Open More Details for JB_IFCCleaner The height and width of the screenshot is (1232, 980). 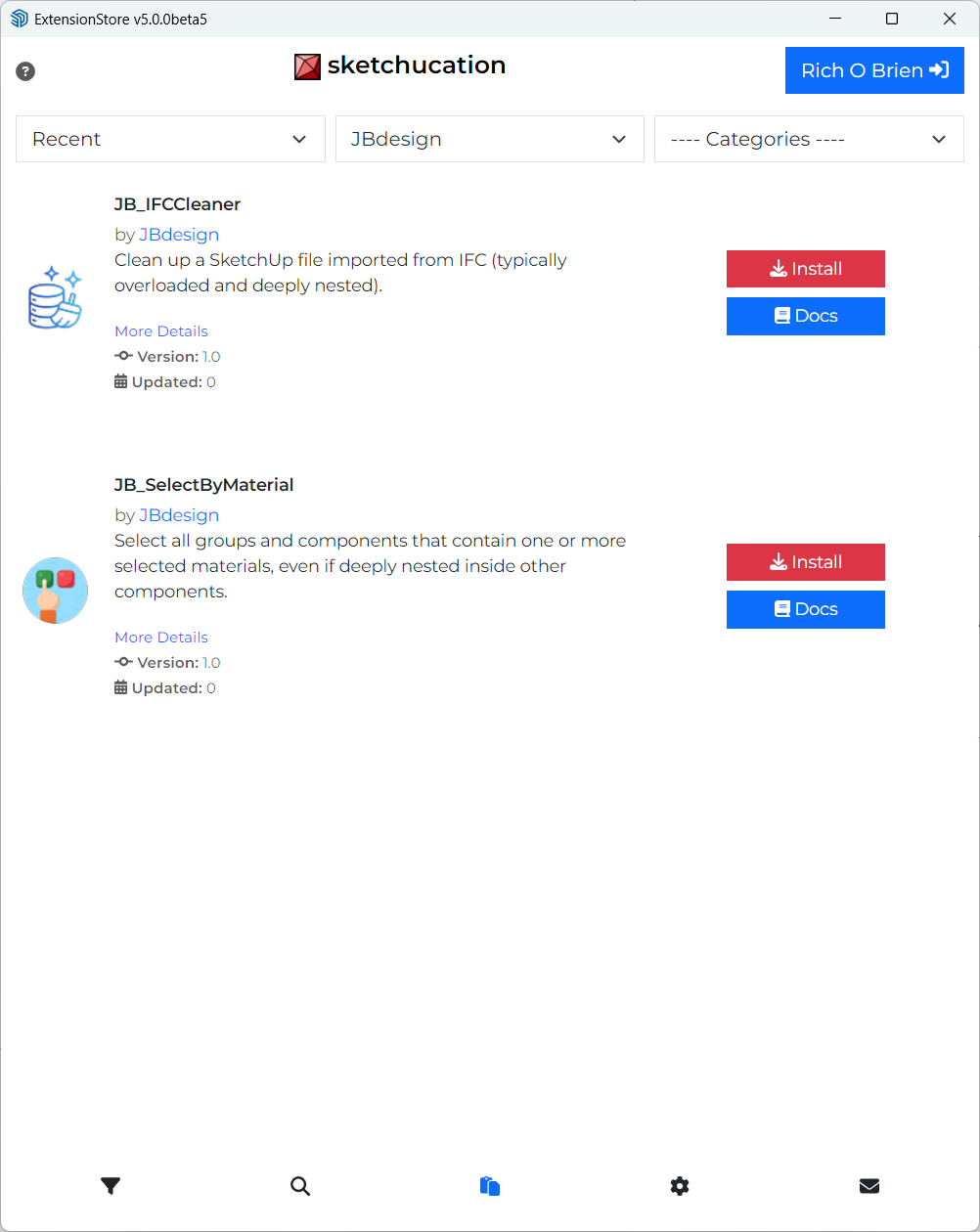click(x=161, y=331)
